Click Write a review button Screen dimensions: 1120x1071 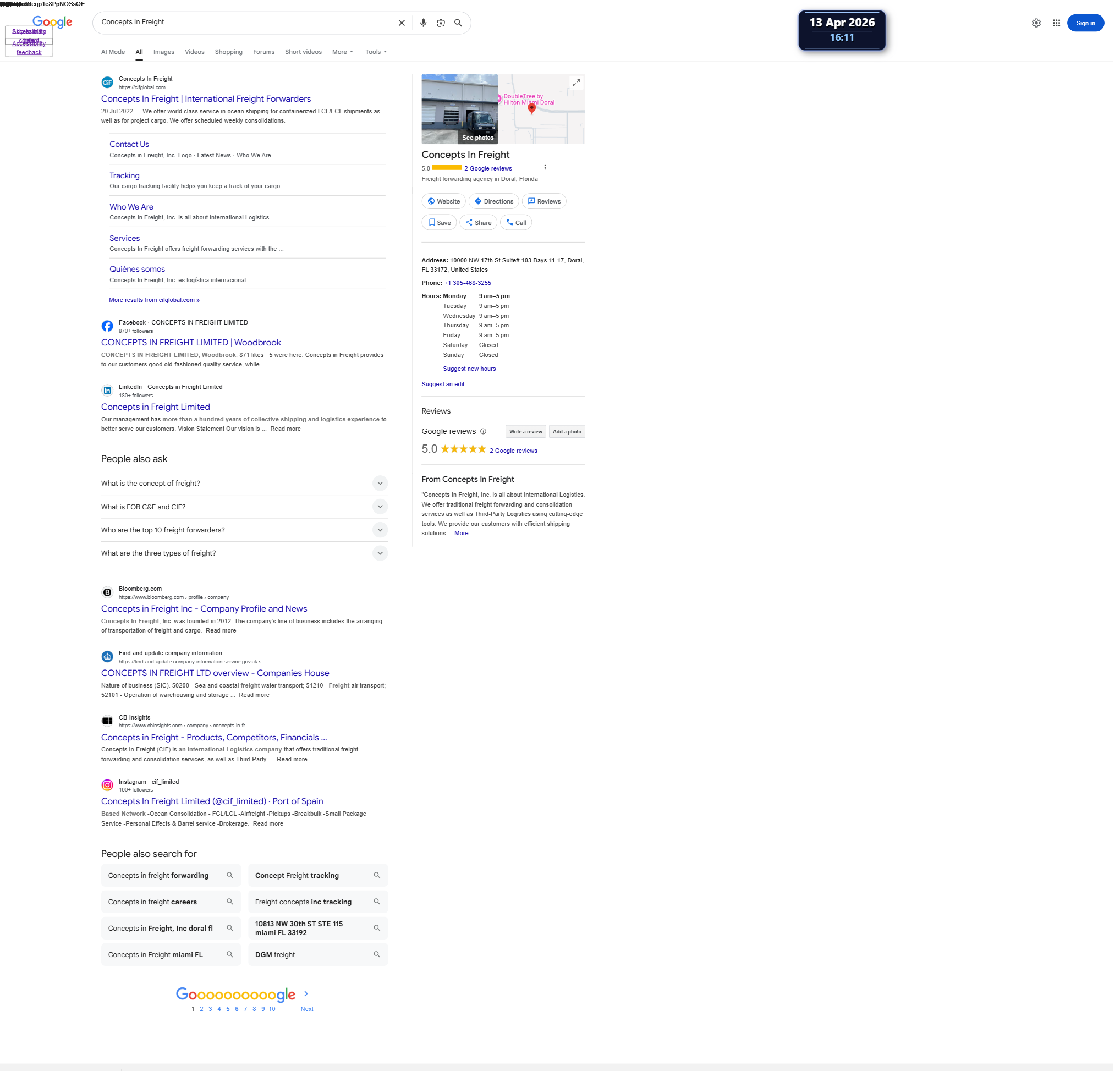click(x=526, y=432)
